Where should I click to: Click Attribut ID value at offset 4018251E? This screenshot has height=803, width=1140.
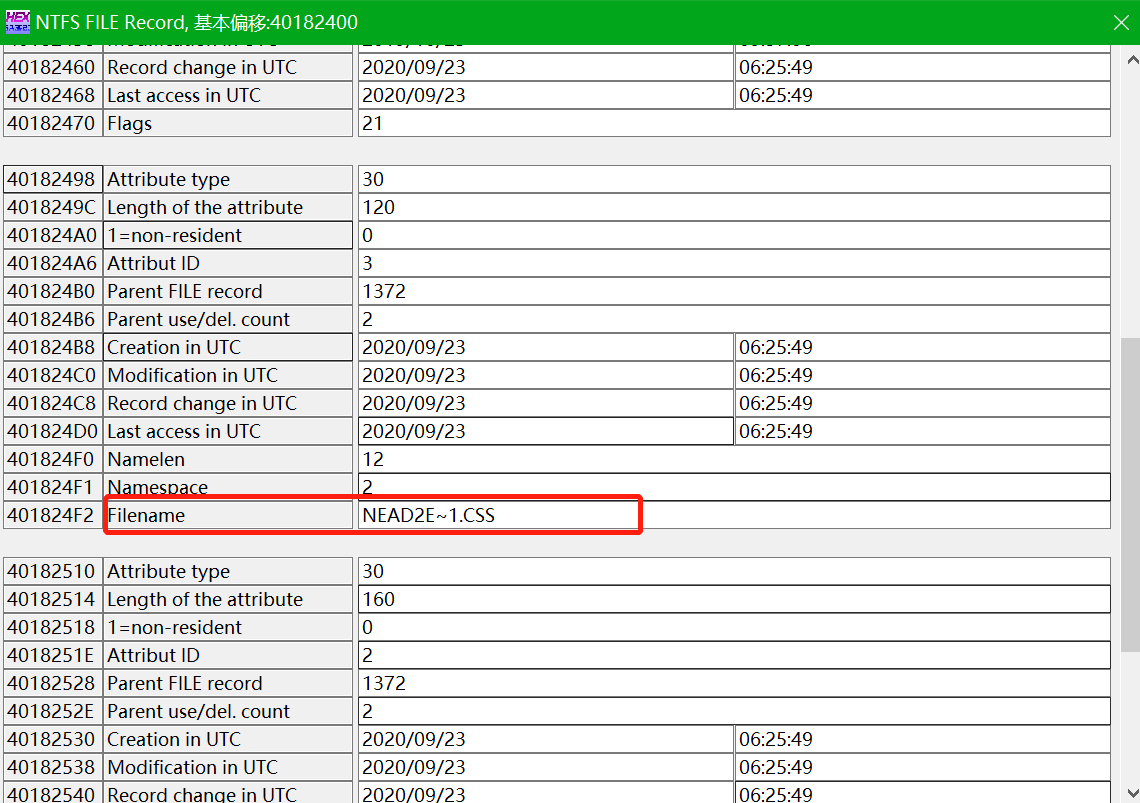click(x=734, y=655)
